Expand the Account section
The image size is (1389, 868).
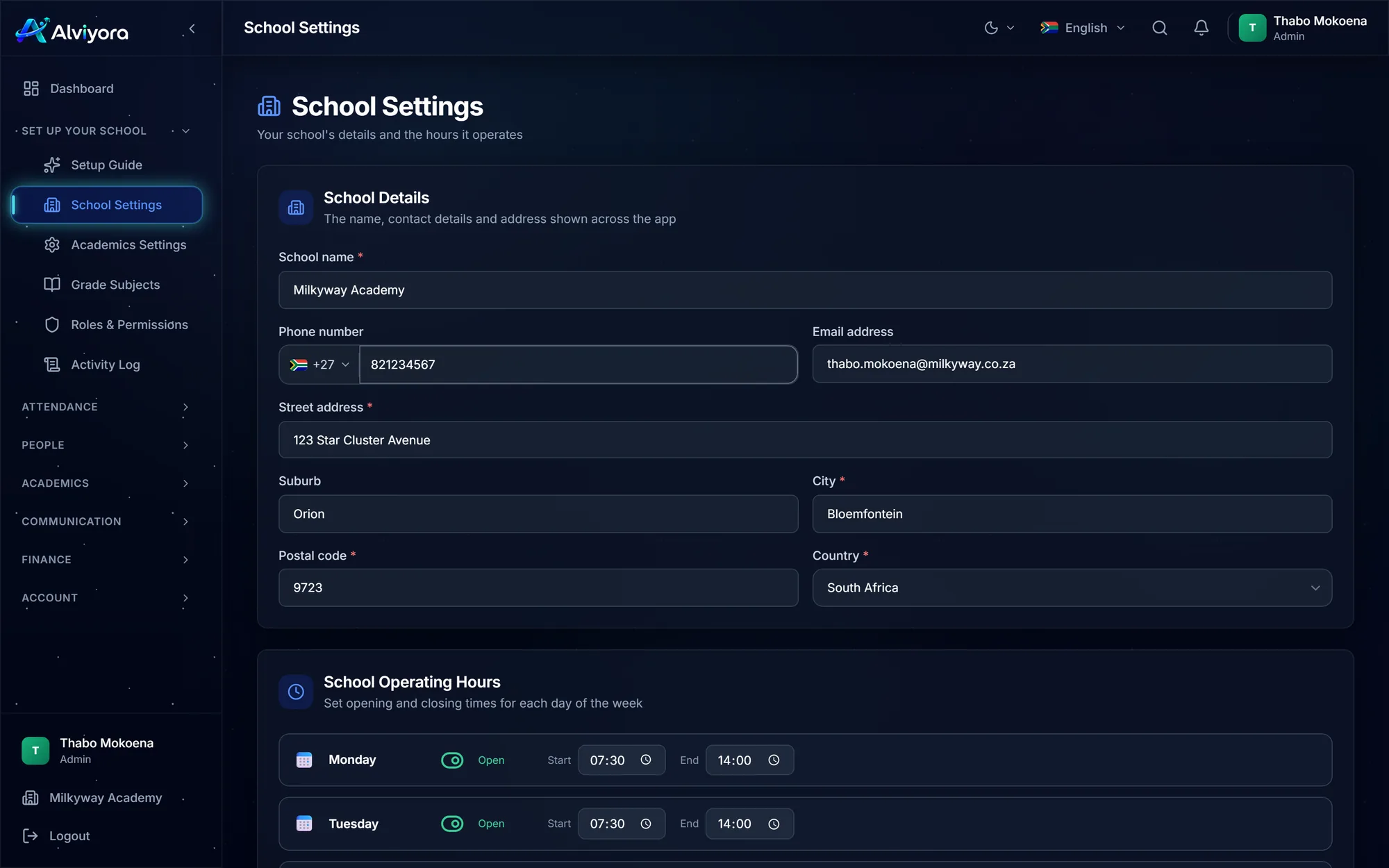tap(106, 598)
